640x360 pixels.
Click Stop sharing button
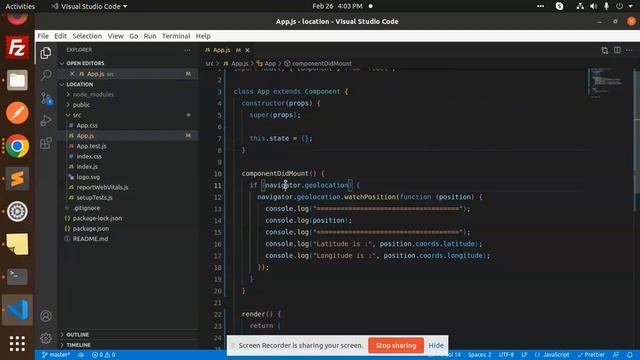tap(396, 345)
